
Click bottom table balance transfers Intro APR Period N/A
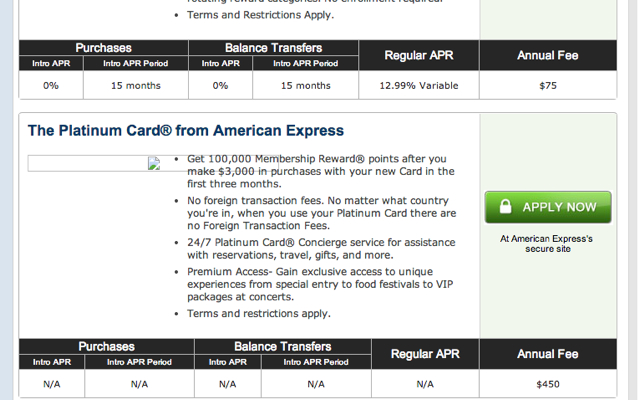click(x=316, y=384)
